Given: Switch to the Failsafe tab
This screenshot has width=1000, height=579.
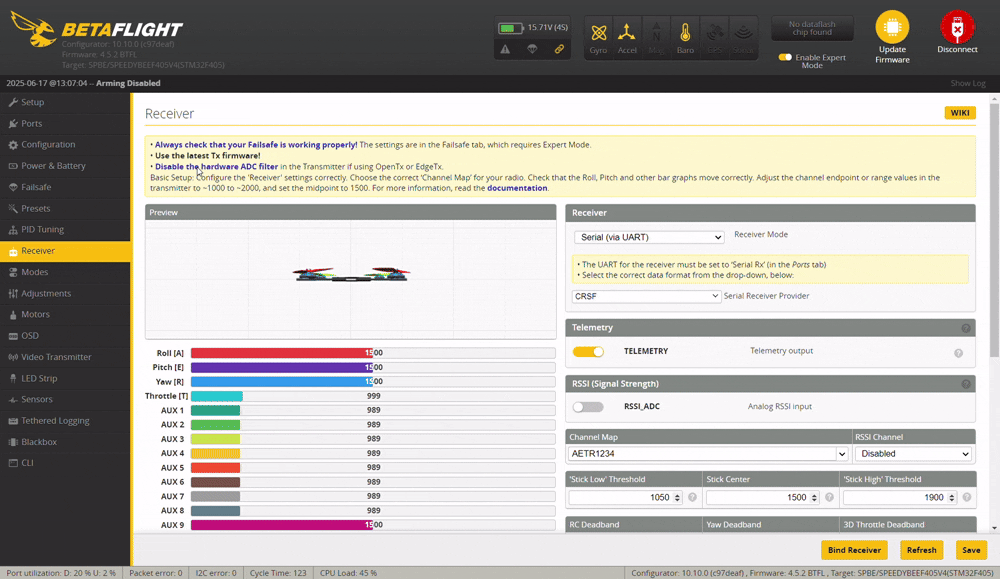Looking at the screenshot, I should tap(65, 187).
